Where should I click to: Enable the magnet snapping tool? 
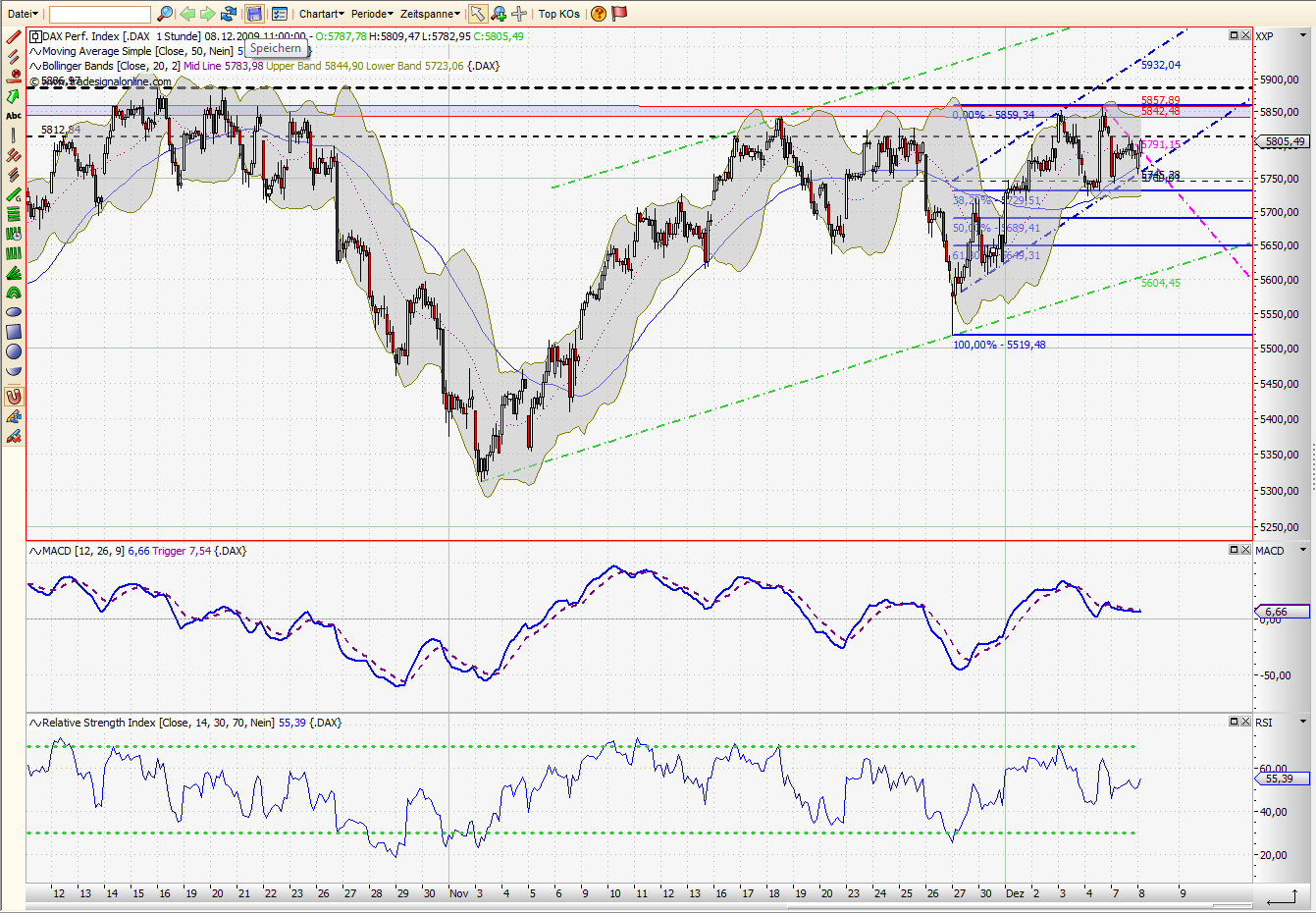point(13,397)
